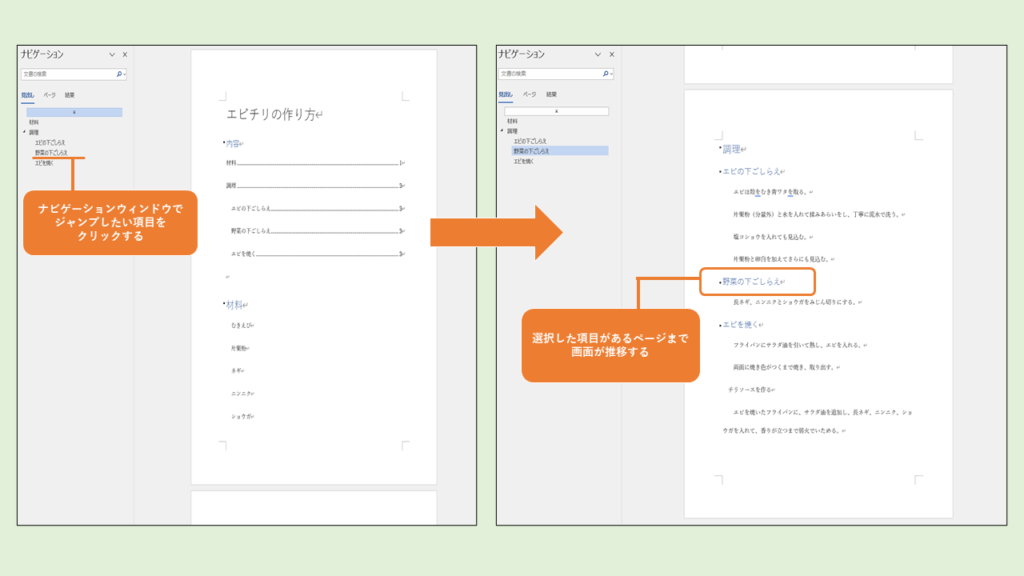Image resolution: width=1024 pixels, height=576 pixels.
Task: Select 野菜の下ごしらえ heading in left navigation list
Action: point(50,152)
